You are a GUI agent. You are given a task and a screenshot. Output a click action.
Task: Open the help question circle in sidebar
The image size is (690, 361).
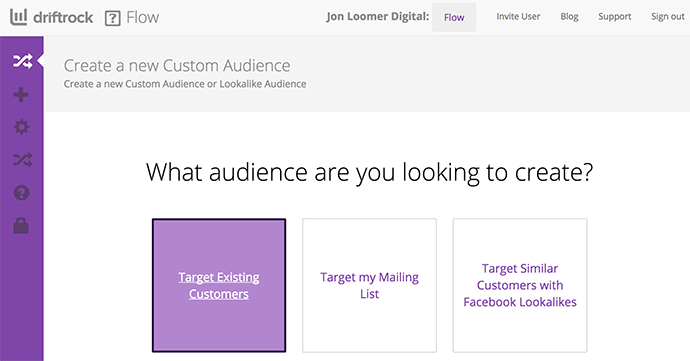tap(22, 193)
